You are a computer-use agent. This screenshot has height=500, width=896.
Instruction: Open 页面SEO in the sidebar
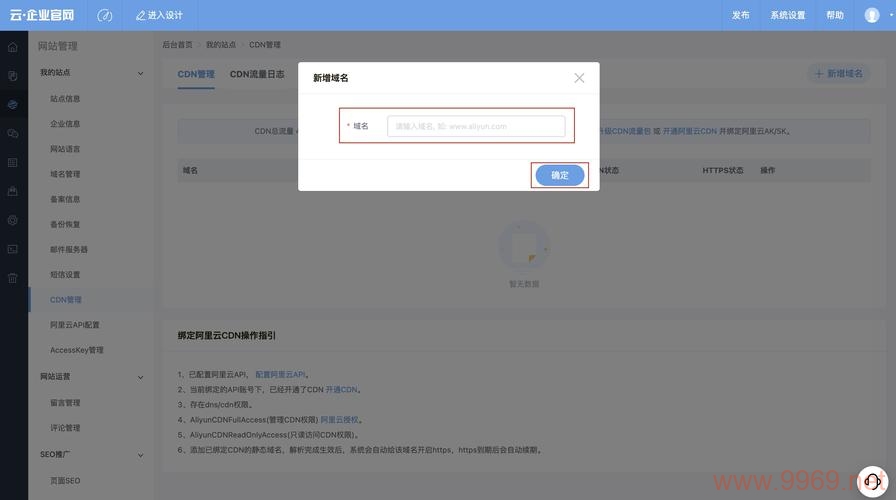click(x=65, y=481)
